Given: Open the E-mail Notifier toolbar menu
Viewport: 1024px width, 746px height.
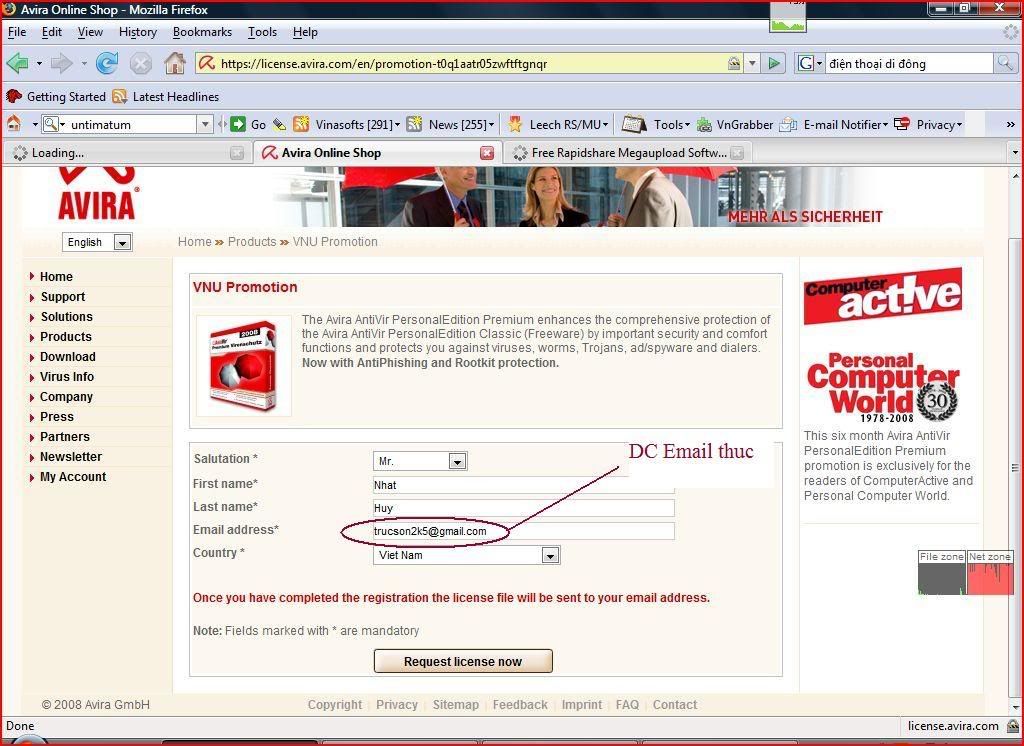Looking at the screenshot, I should 834,124.
